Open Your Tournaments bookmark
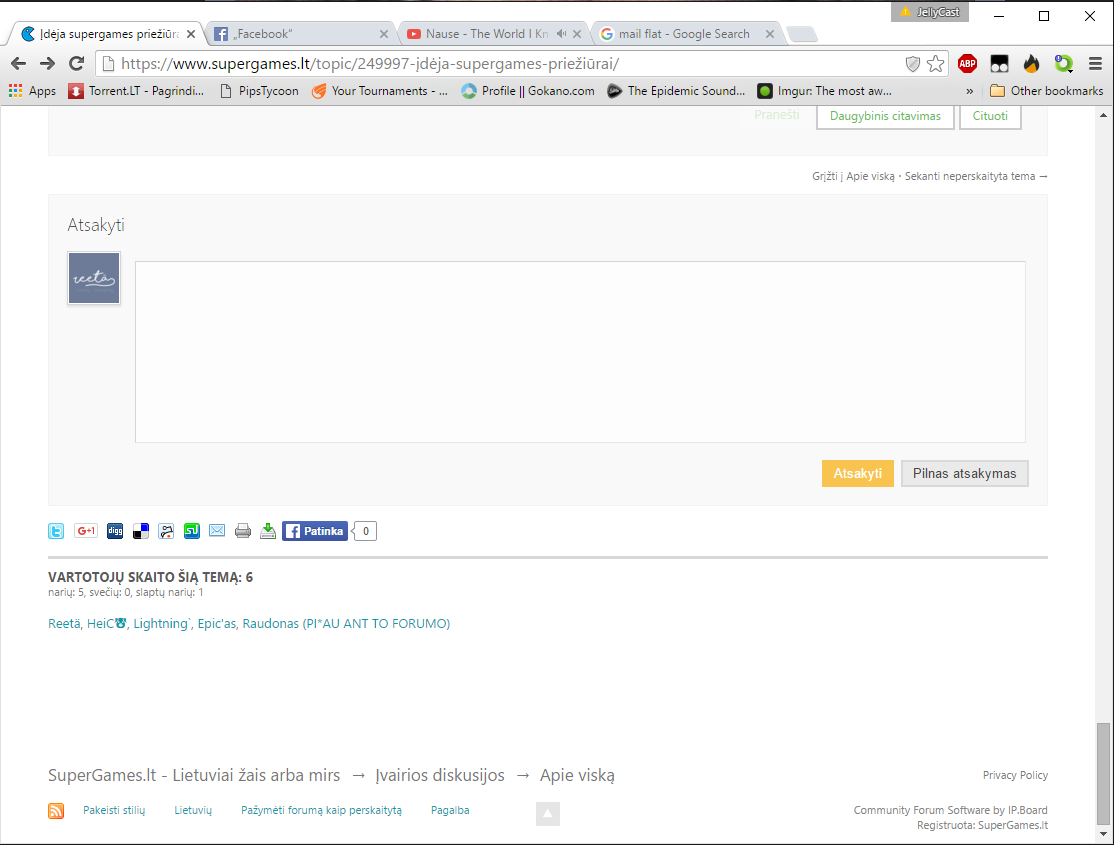This screenshot has width=1114, height=845. coord(380,91)
